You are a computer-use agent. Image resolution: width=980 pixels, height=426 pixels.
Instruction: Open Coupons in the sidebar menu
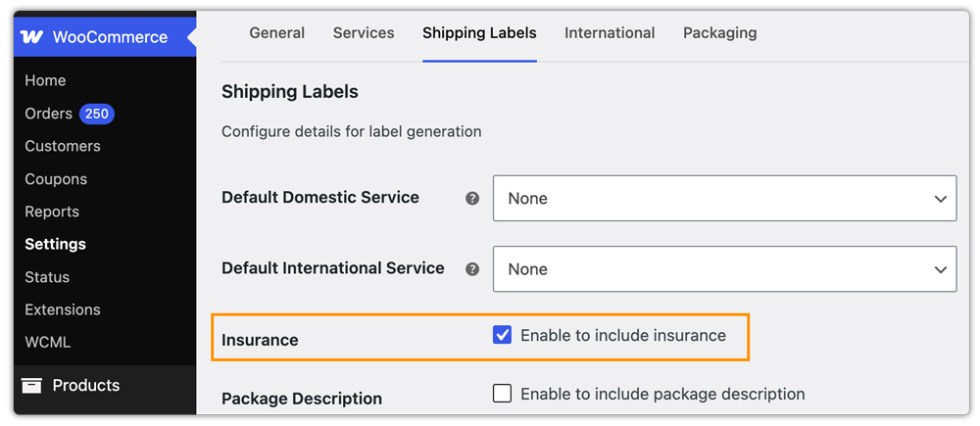click(56, 179)
